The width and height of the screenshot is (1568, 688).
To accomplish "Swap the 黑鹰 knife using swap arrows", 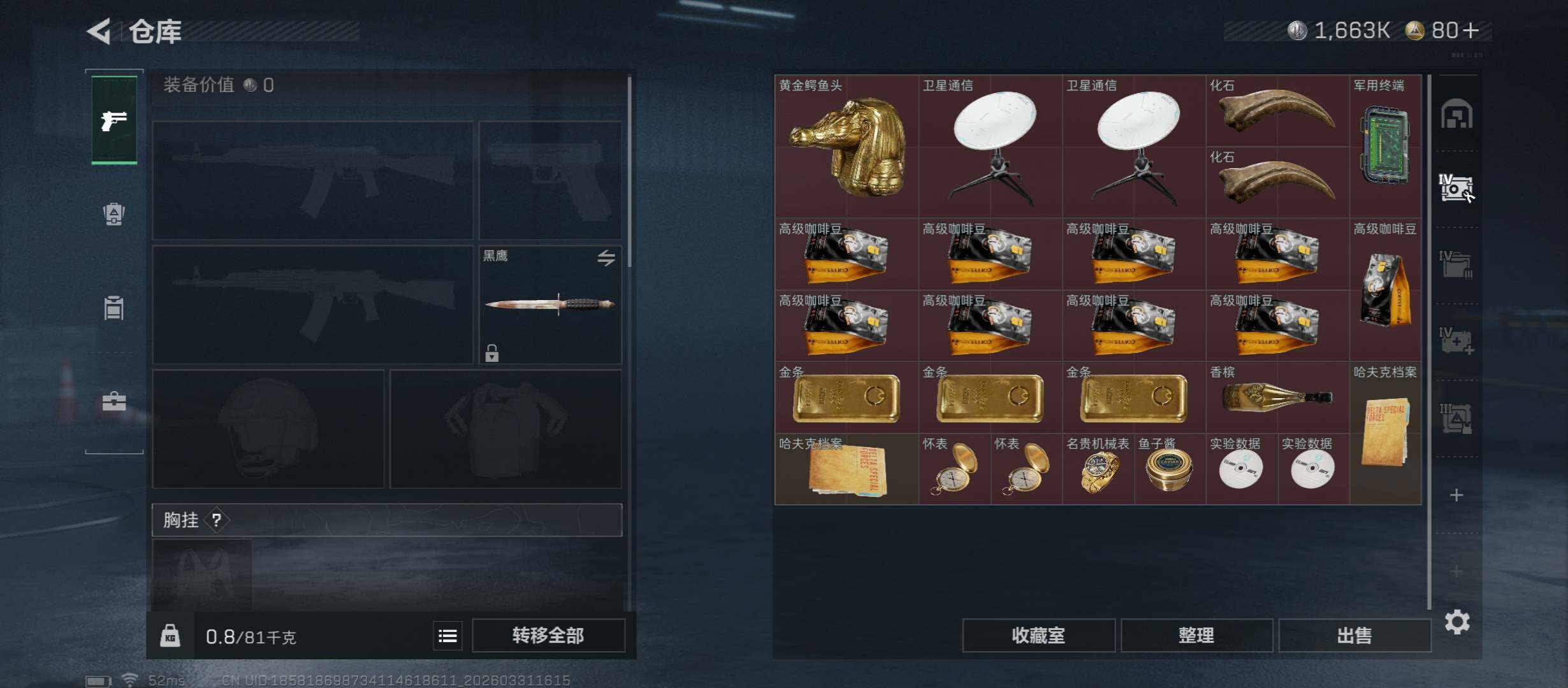I will [606, 257].
